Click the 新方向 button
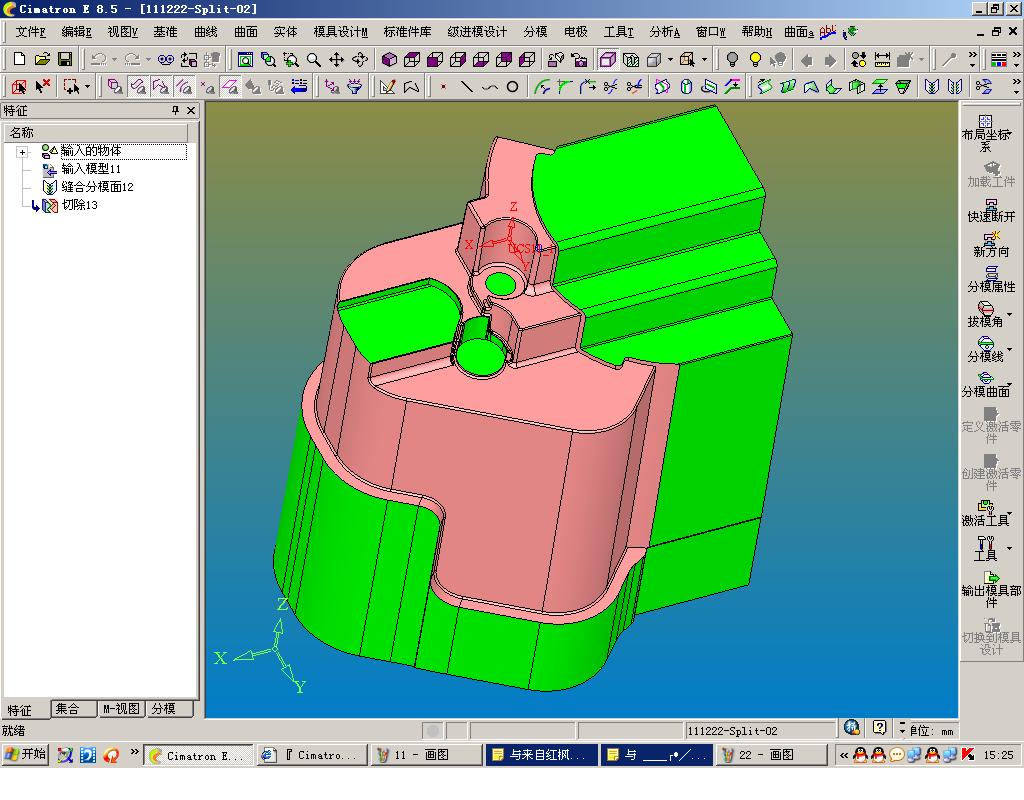Screen dimensions: 1024x800 click(x=991, y=245)
